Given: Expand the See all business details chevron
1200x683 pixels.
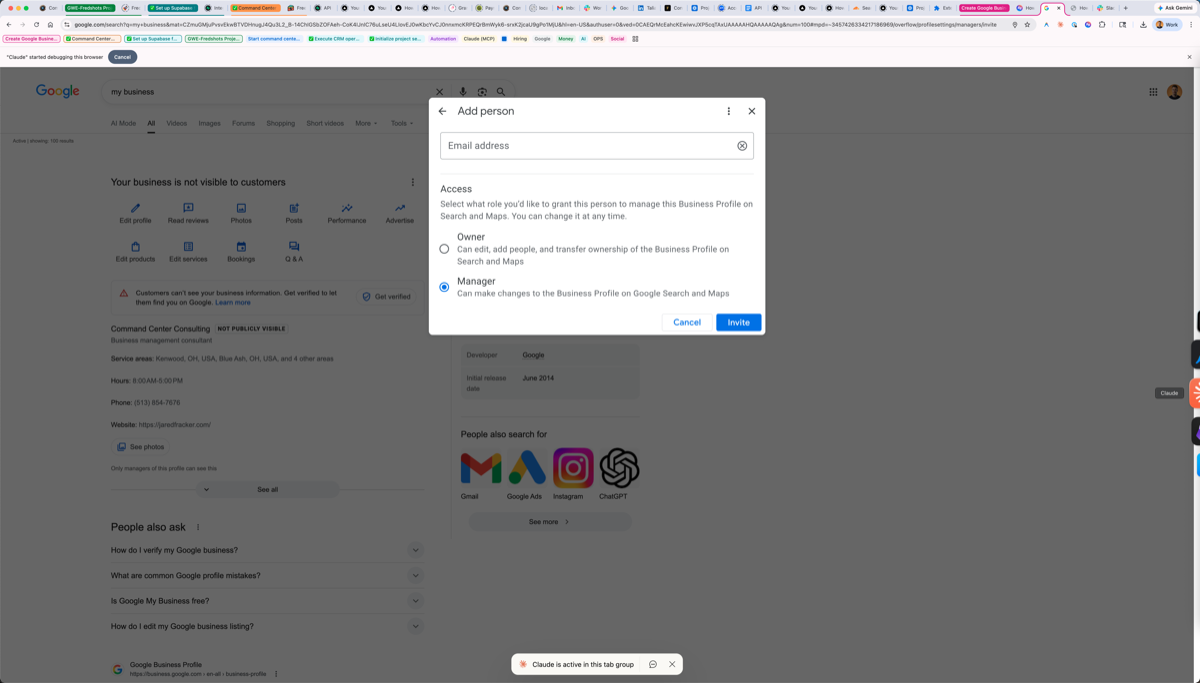Looking at the screenshot, I should click(206, 489).
